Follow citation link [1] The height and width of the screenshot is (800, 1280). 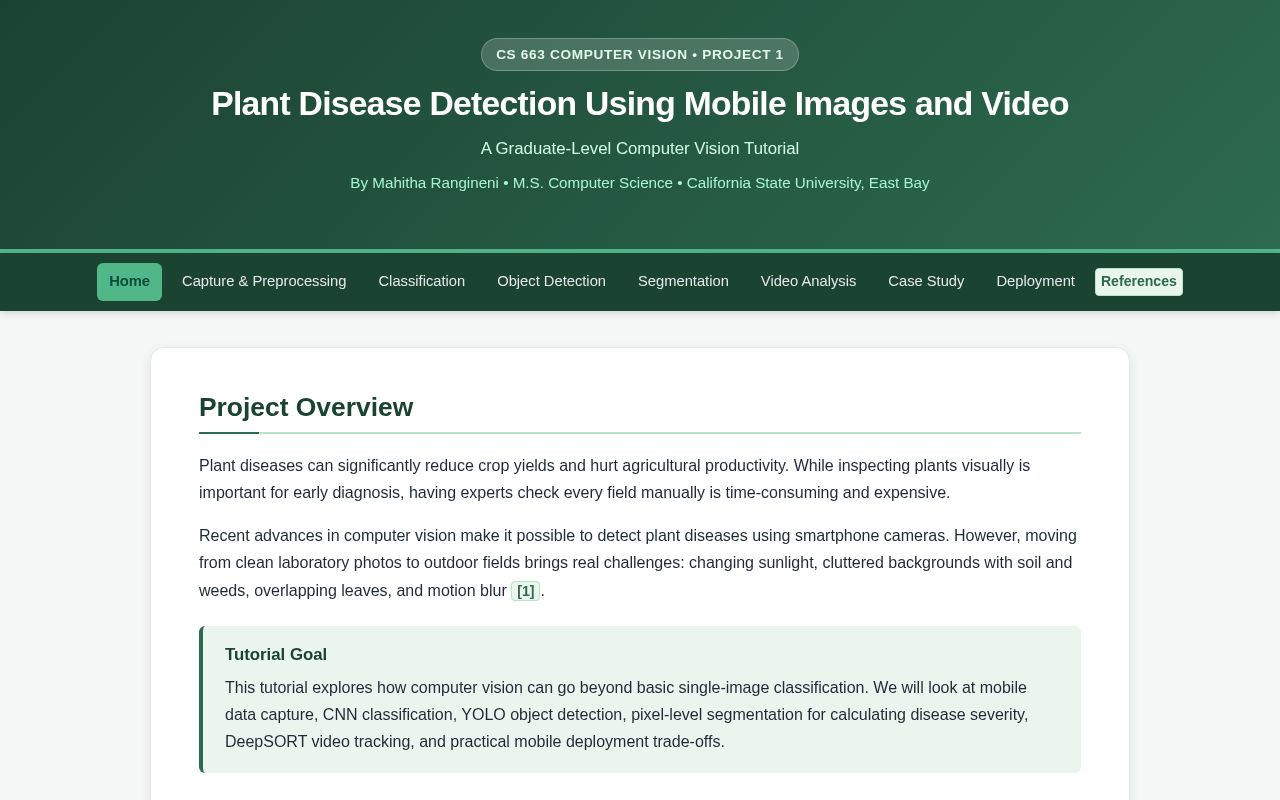526,591
